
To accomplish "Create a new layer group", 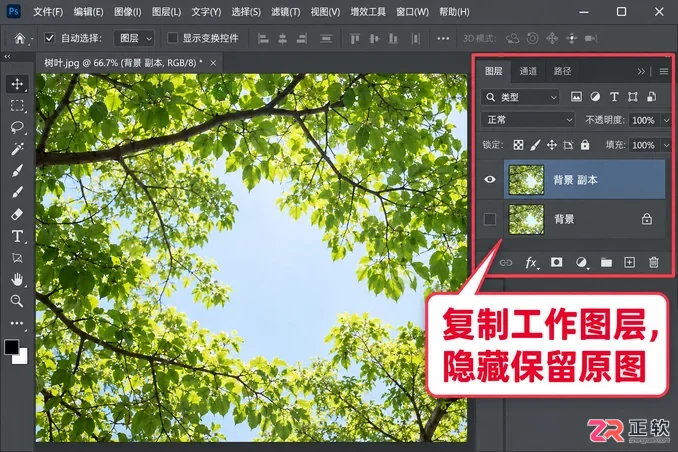I will 606,263.
